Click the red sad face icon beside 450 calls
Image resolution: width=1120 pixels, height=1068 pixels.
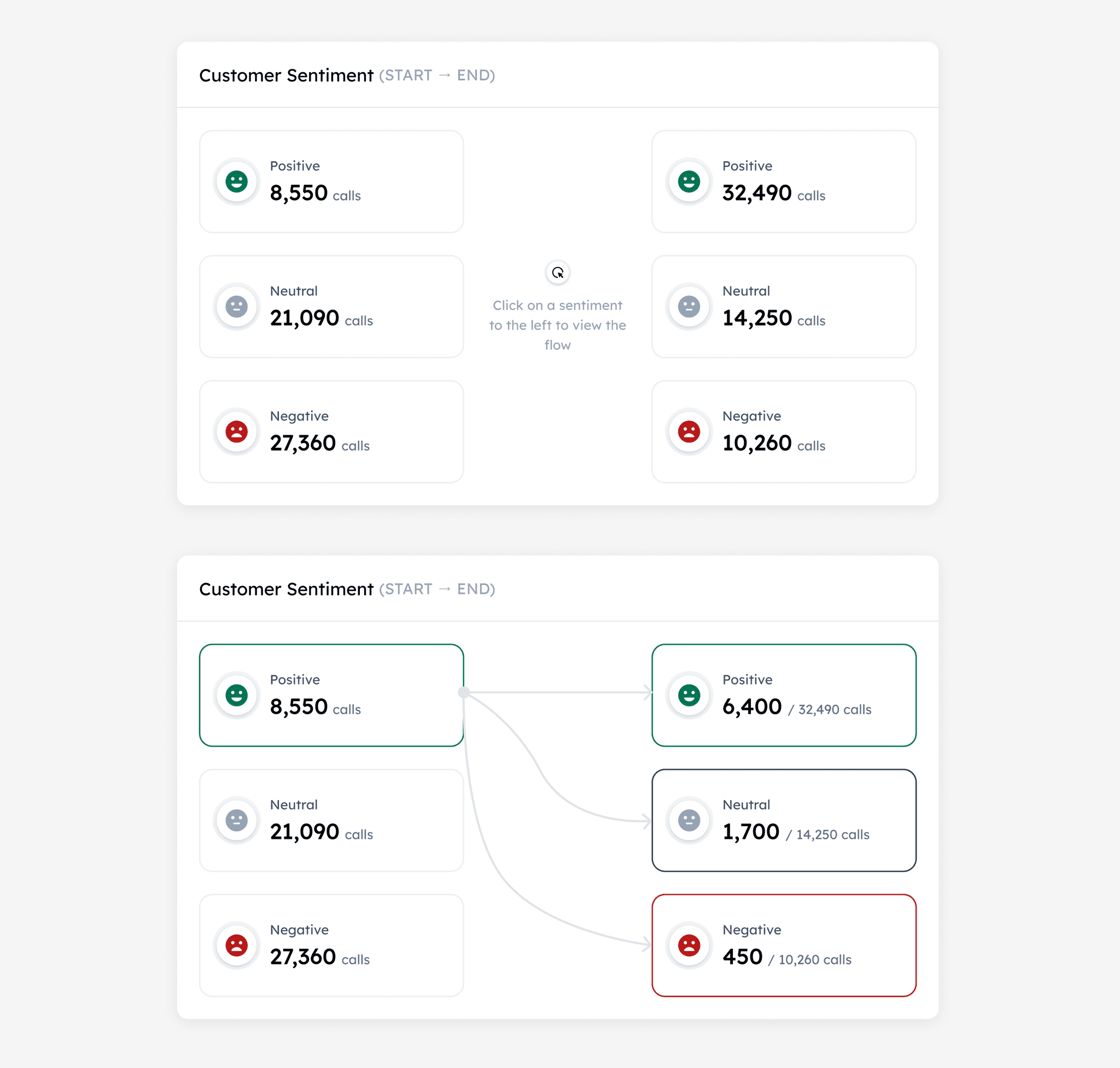pyautogui.click(x=689, y=945)
